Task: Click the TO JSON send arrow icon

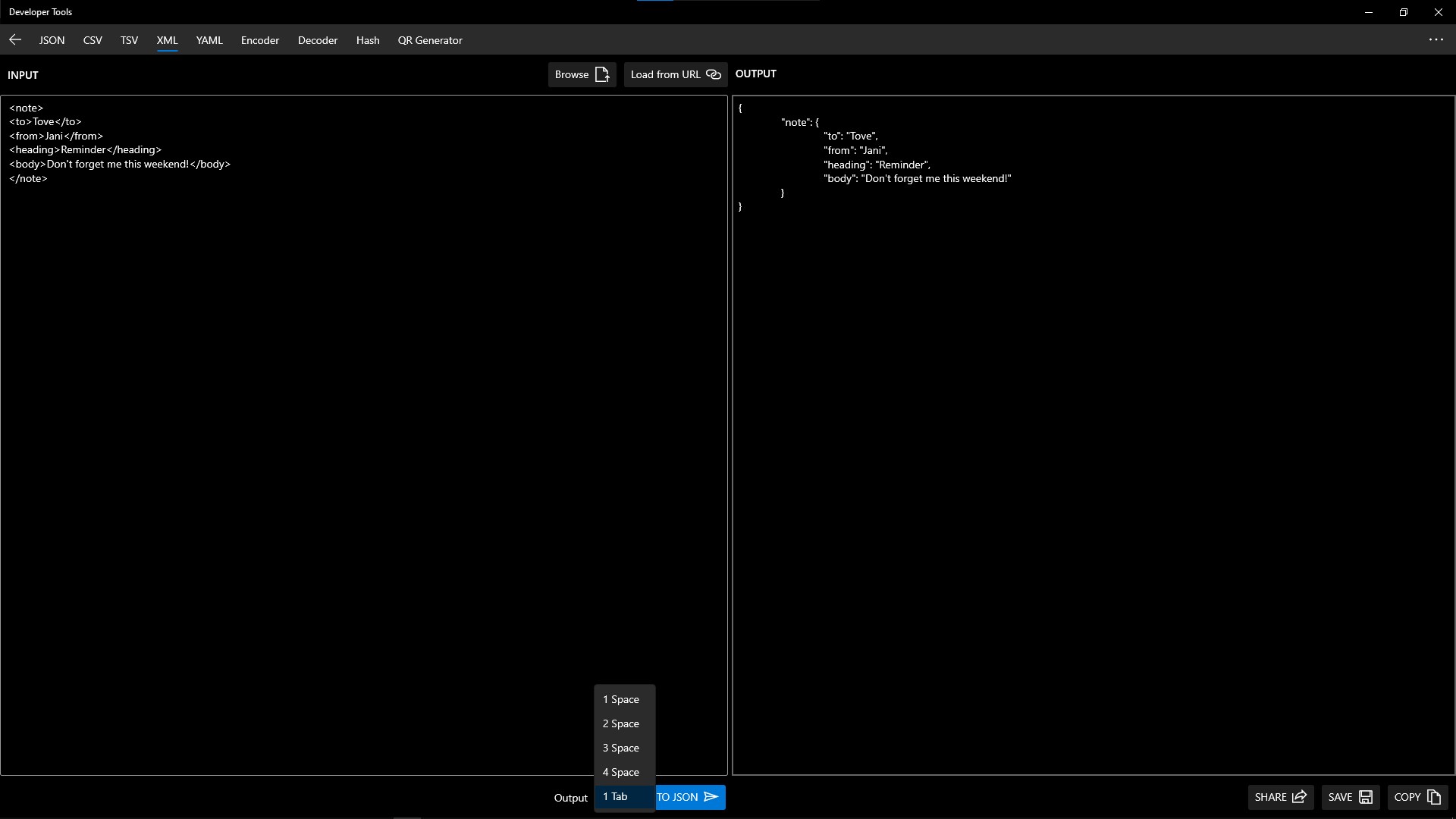Action: [711, 797]
